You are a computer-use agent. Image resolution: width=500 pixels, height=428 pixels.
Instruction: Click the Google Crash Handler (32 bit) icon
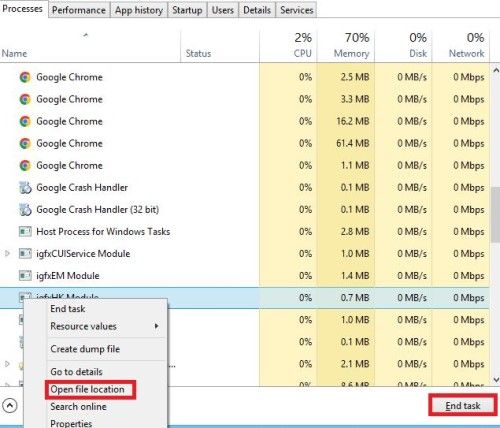(x=25, y=210)
